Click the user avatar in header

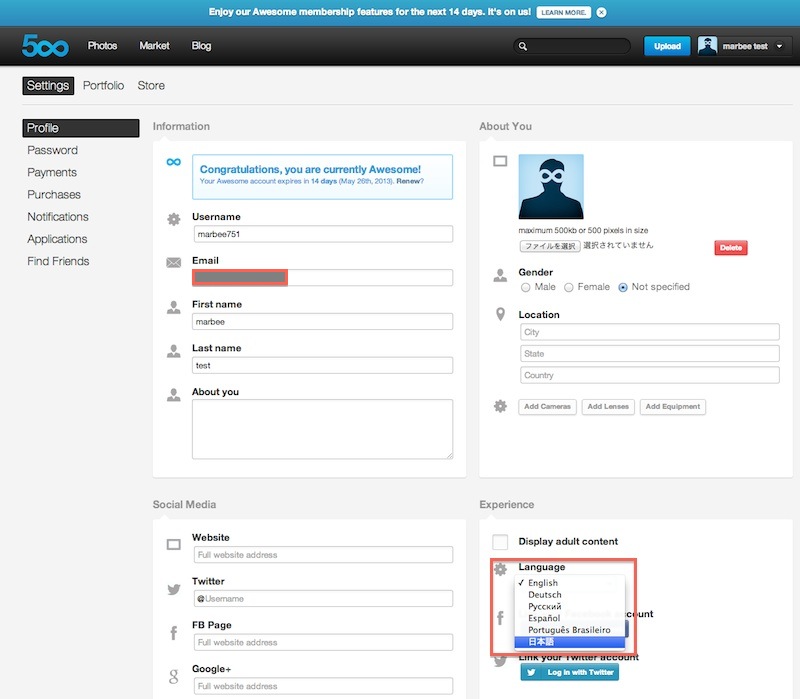tap(708, 46)
